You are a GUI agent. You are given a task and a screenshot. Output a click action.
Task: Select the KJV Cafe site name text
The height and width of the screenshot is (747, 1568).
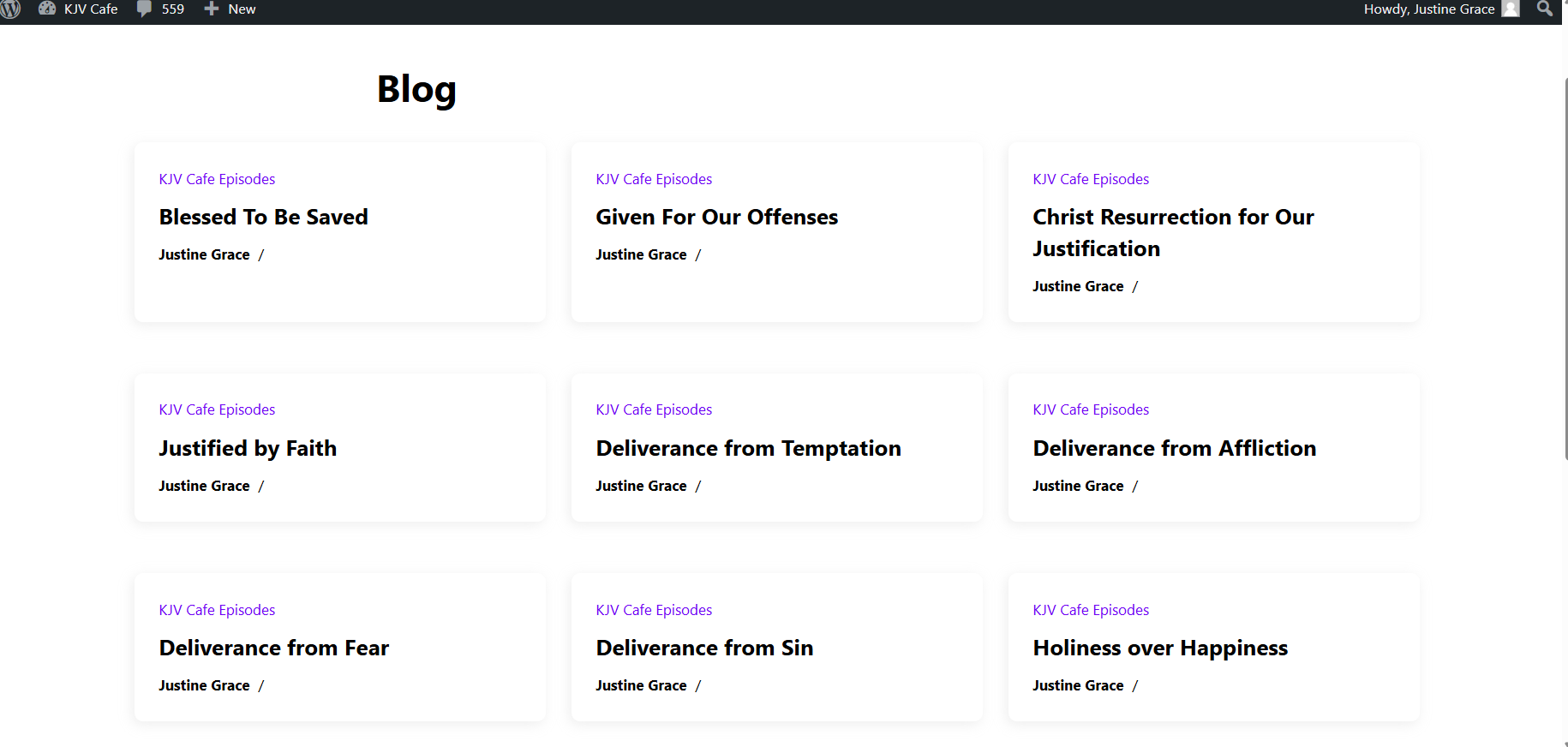pyautogui.click(x=91, y=9)
